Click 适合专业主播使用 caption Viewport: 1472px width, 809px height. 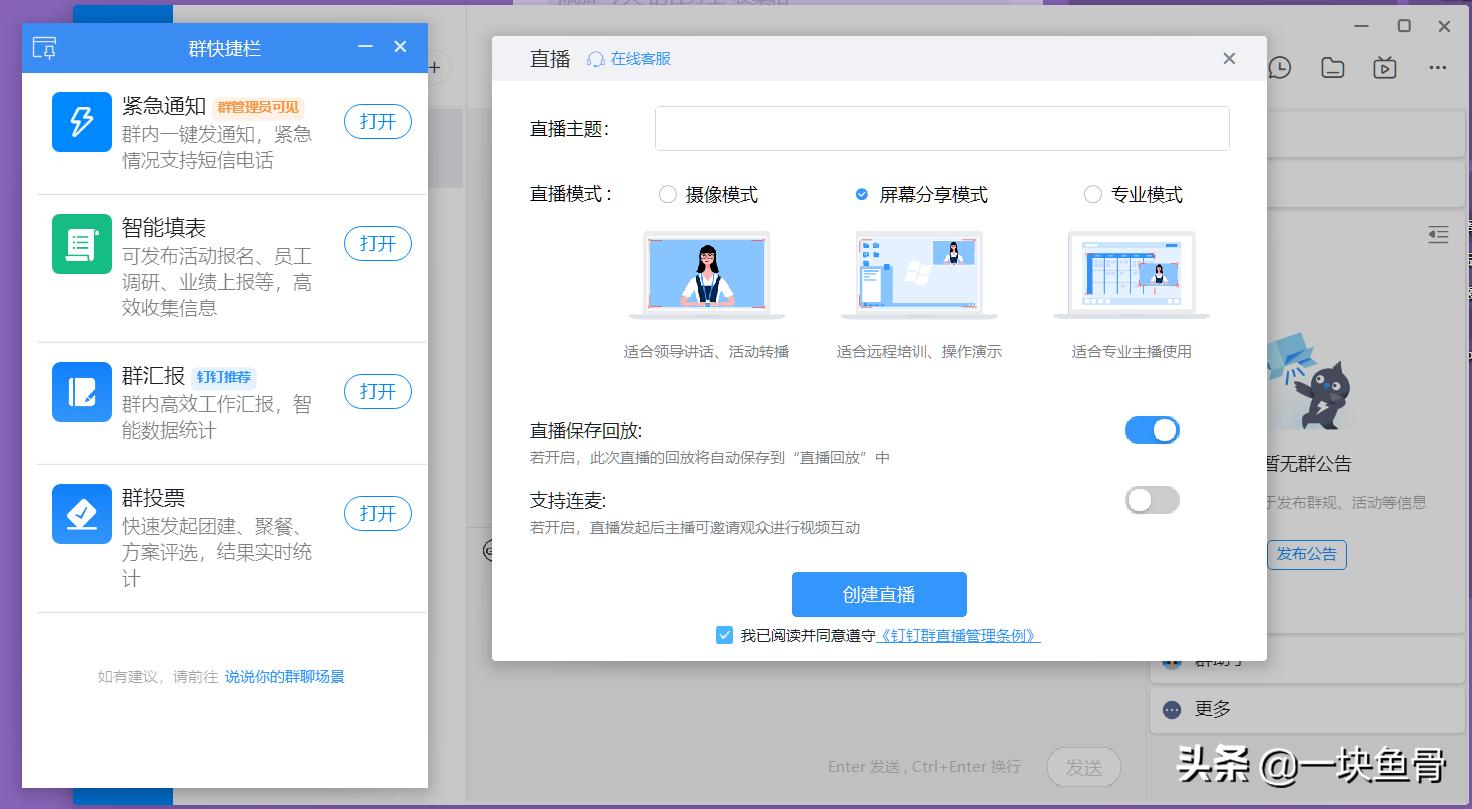(x=1132, y=351)
